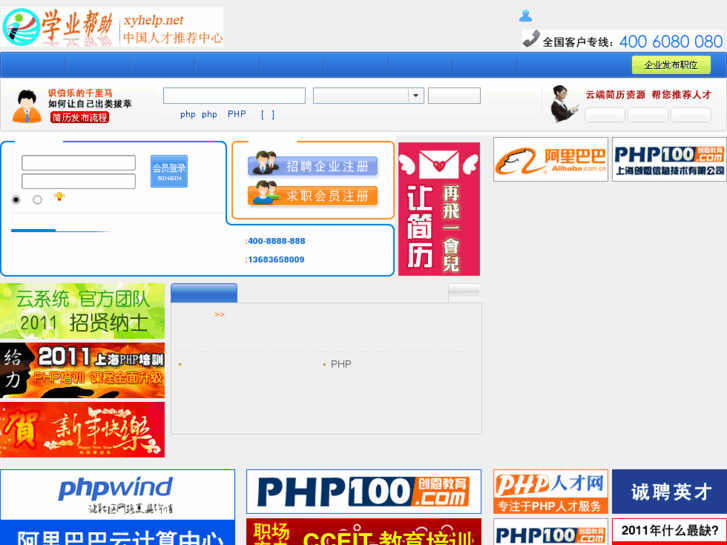This screenshot has height=545, width=727.
Task: Open the large PHP100.com 创恩教育 banner
Action: coord(364,492)
